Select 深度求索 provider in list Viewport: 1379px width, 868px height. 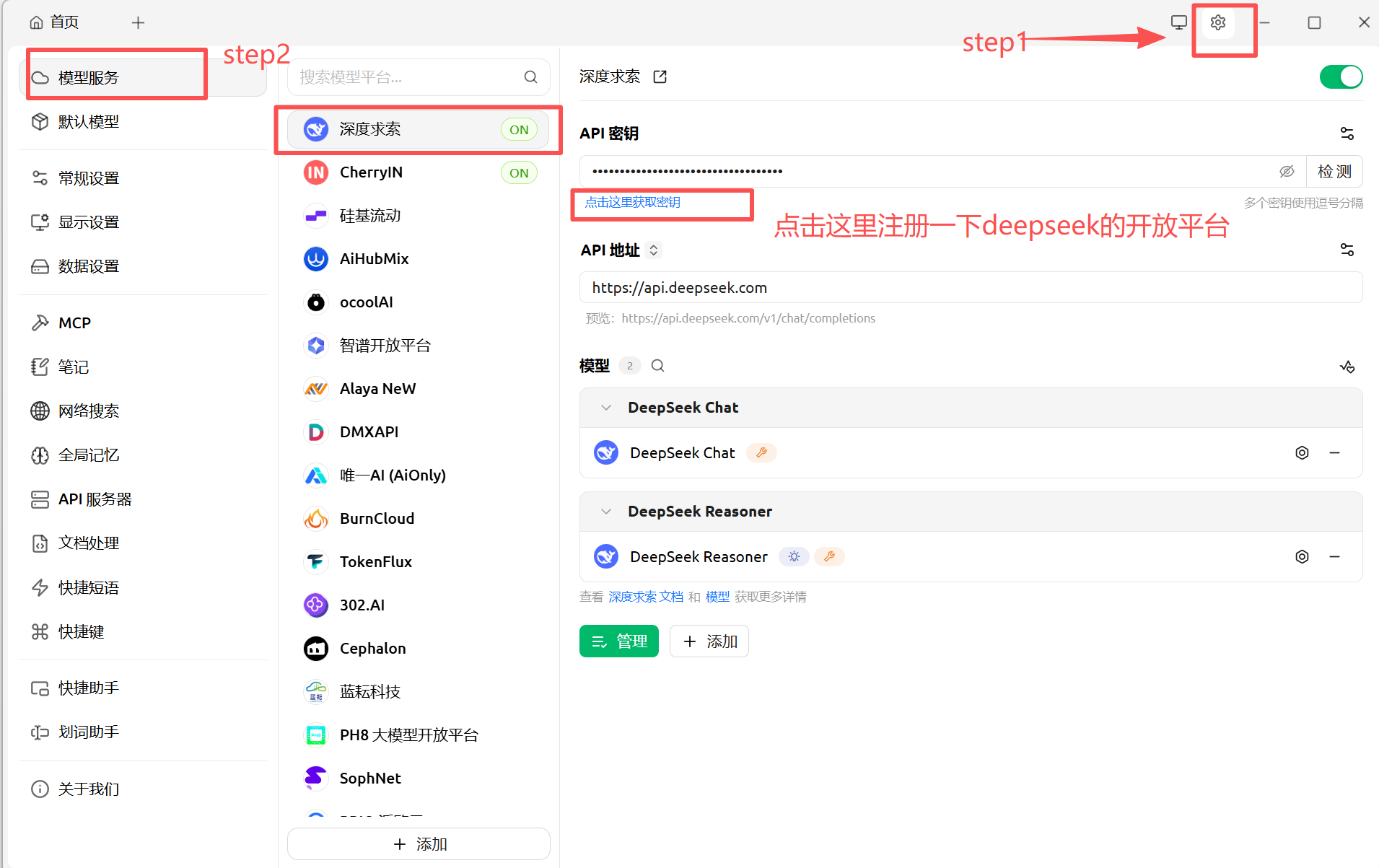pos(419,129)
